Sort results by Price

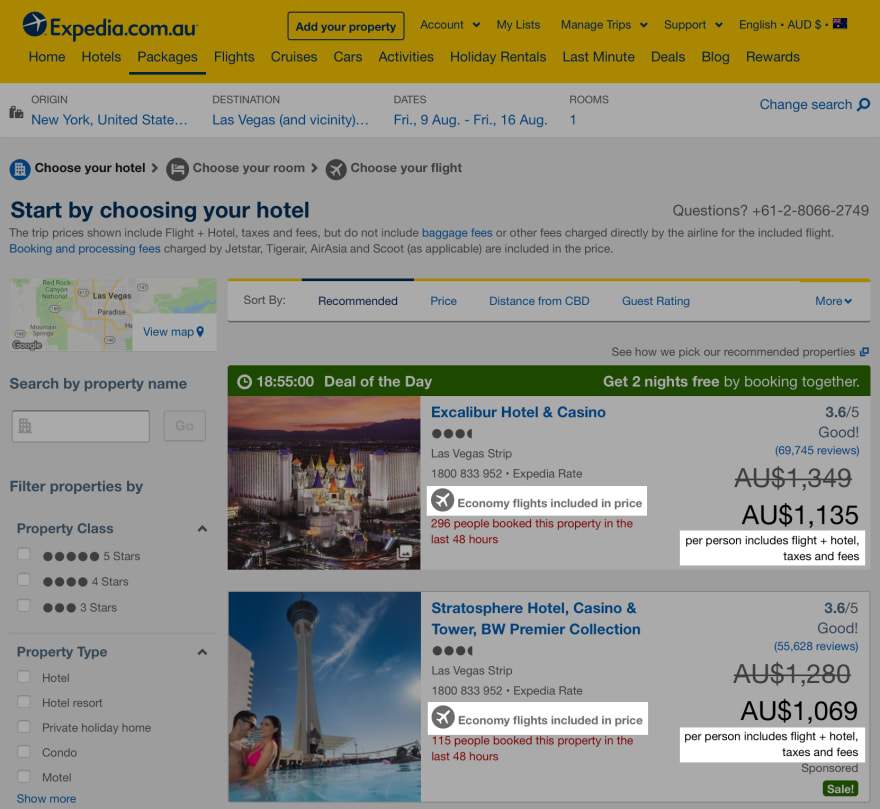click(x=443, y=301)
